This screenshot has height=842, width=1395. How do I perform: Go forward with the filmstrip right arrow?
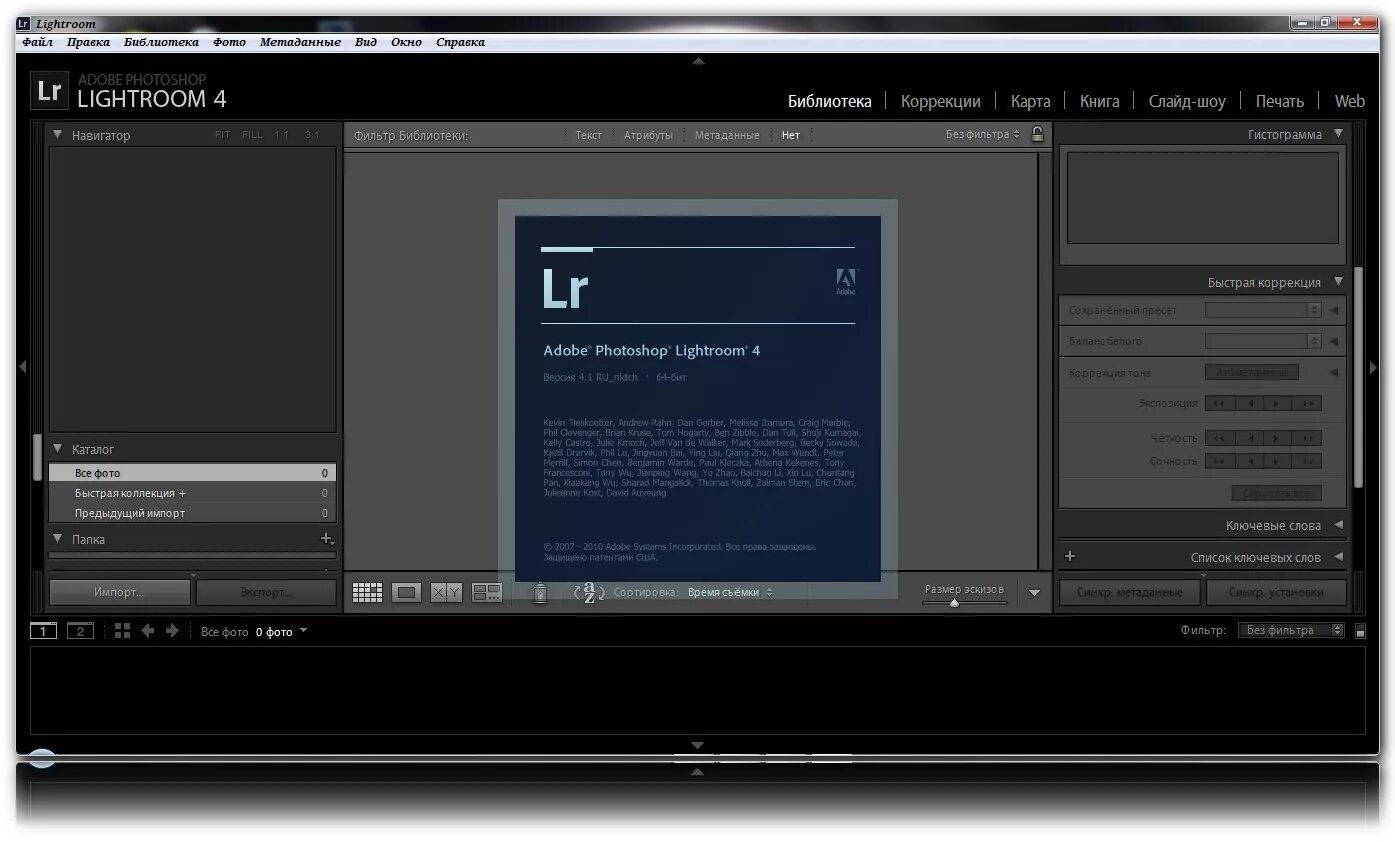(172, 630)
